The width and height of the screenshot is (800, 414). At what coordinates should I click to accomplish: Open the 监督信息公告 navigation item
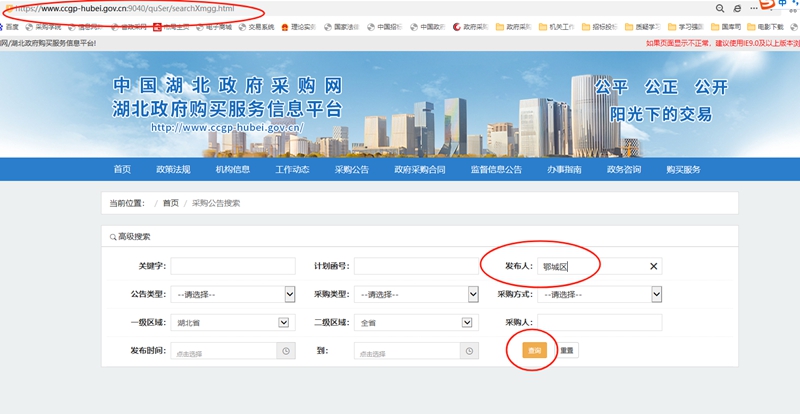[496, 169]
